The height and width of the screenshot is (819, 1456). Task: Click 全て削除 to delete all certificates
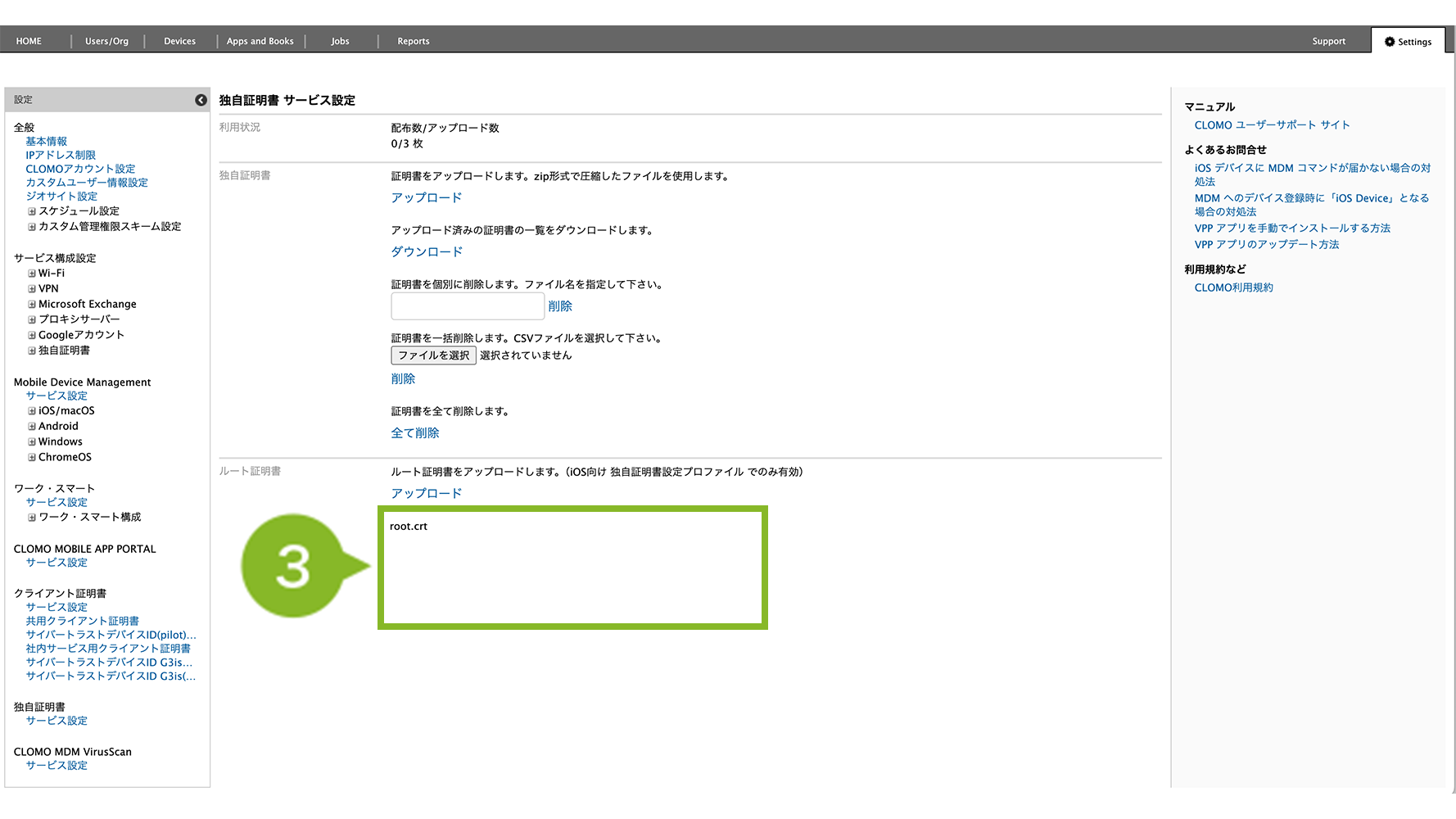click(x=415, y=433)
